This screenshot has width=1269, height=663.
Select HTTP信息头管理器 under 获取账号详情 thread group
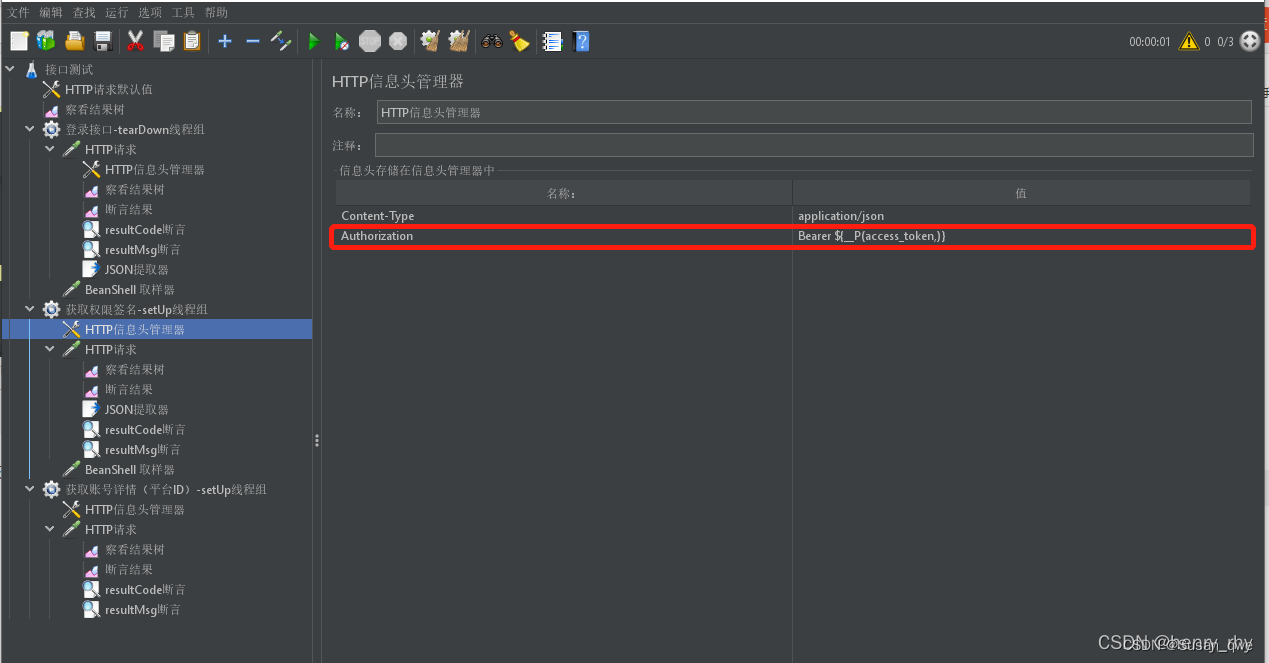(134, 509)
